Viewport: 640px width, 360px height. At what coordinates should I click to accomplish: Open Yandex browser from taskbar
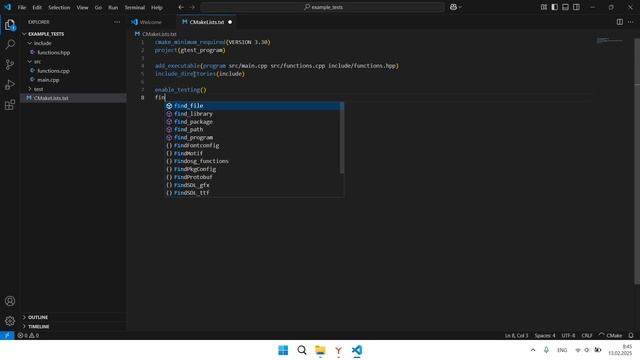338,350
